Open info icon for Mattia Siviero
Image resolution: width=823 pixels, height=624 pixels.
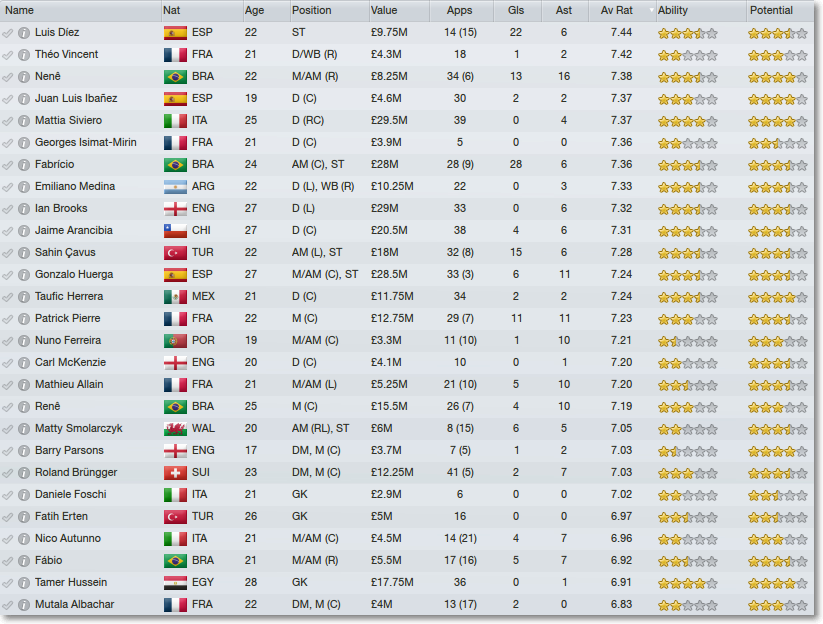[24, 121]
